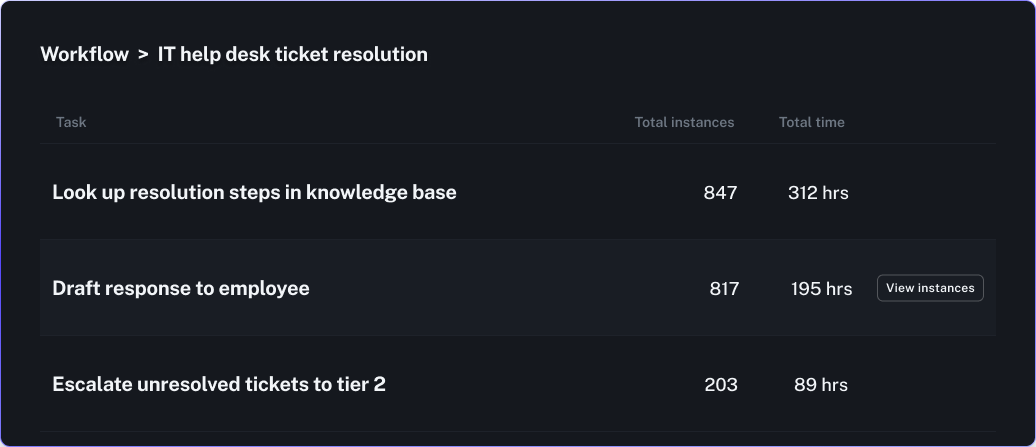1036x447 pixels.
Task: Click the 847 total instances value
Action: [x=720, y=193]
